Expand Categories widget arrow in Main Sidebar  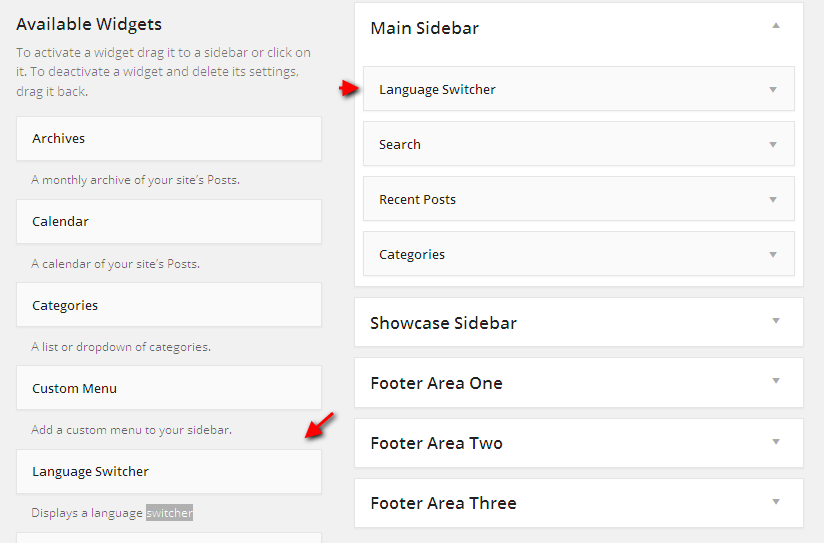coord(773,255)
